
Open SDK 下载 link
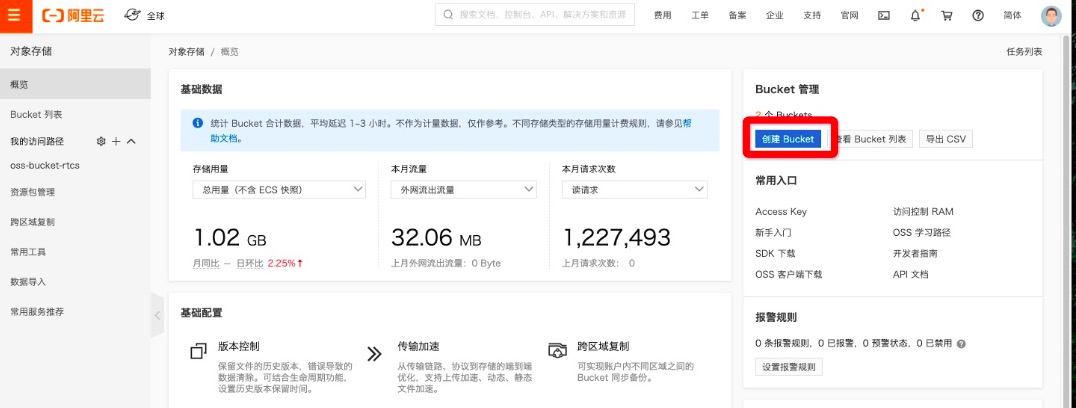775,254
